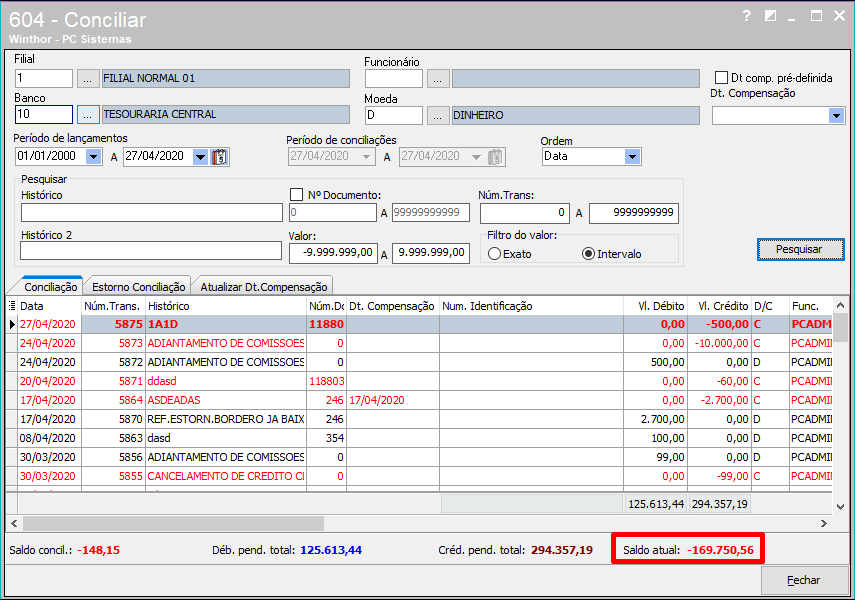Focus the Núm.Trans starting value field
Viewport: 855px width, 600px height.
click(525, 213)
